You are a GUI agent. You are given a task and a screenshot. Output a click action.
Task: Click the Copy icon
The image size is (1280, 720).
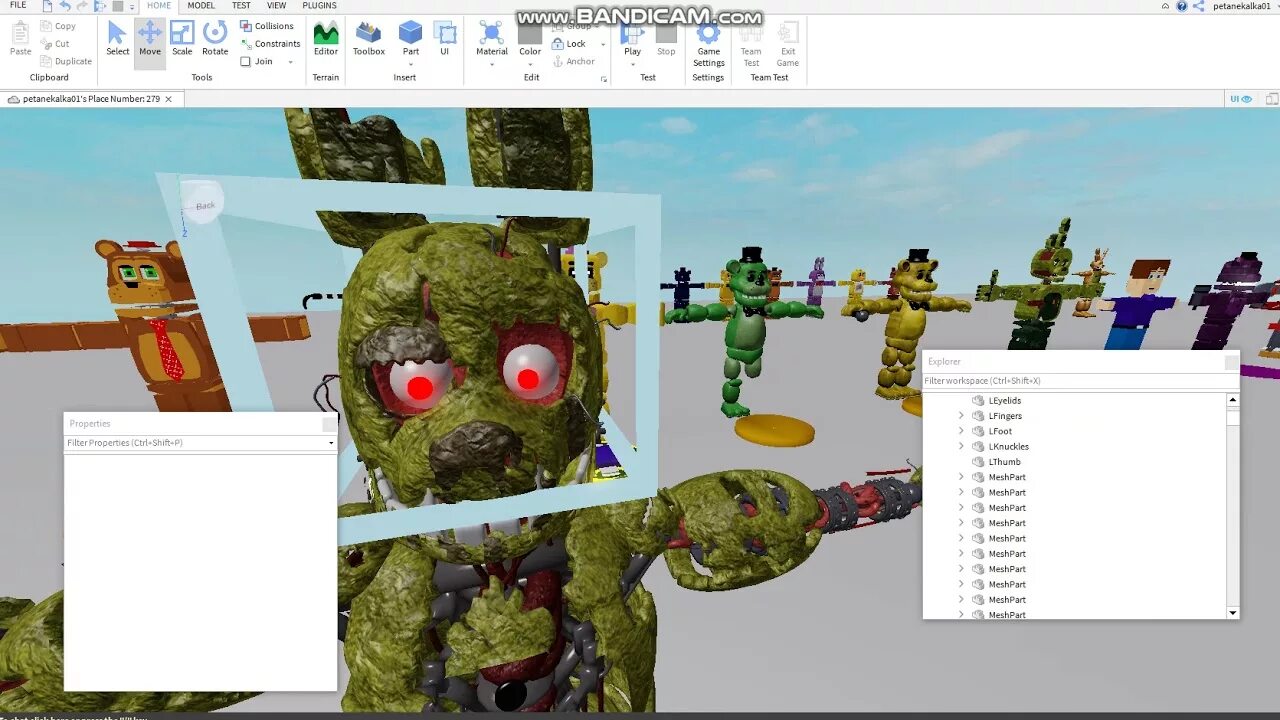pyautogui.click(x=47, y=26)
